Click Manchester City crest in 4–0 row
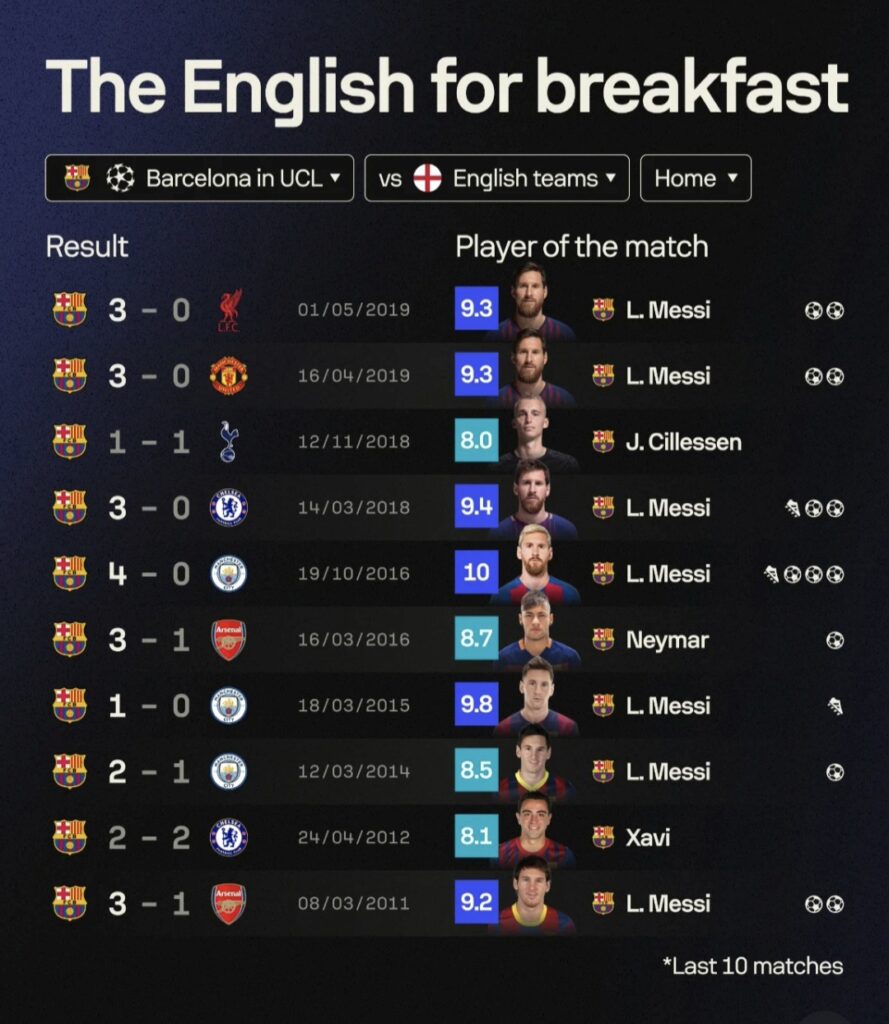Screen dimensions: 889x1024 point(229,574)
